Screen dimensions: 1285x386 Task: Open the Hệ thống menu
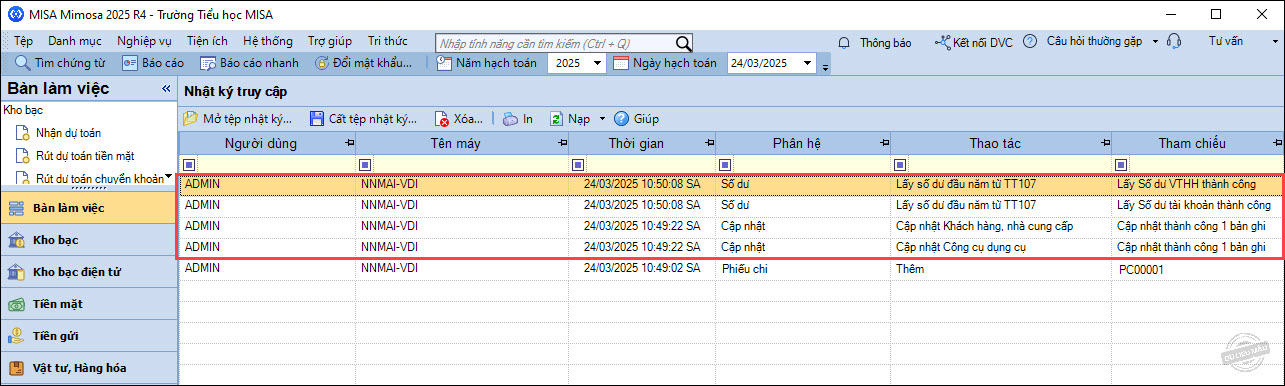268,41
